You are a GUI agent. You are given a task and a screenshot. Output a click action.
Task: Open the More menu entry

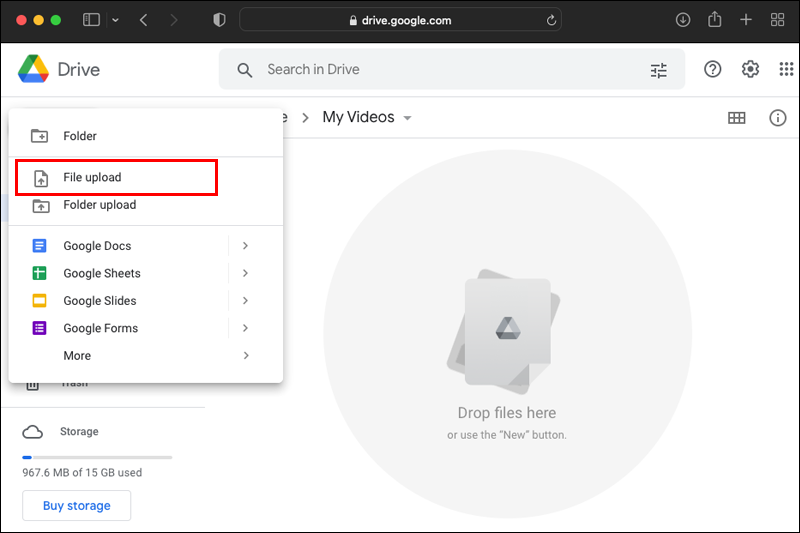click(x=146, y=356)
